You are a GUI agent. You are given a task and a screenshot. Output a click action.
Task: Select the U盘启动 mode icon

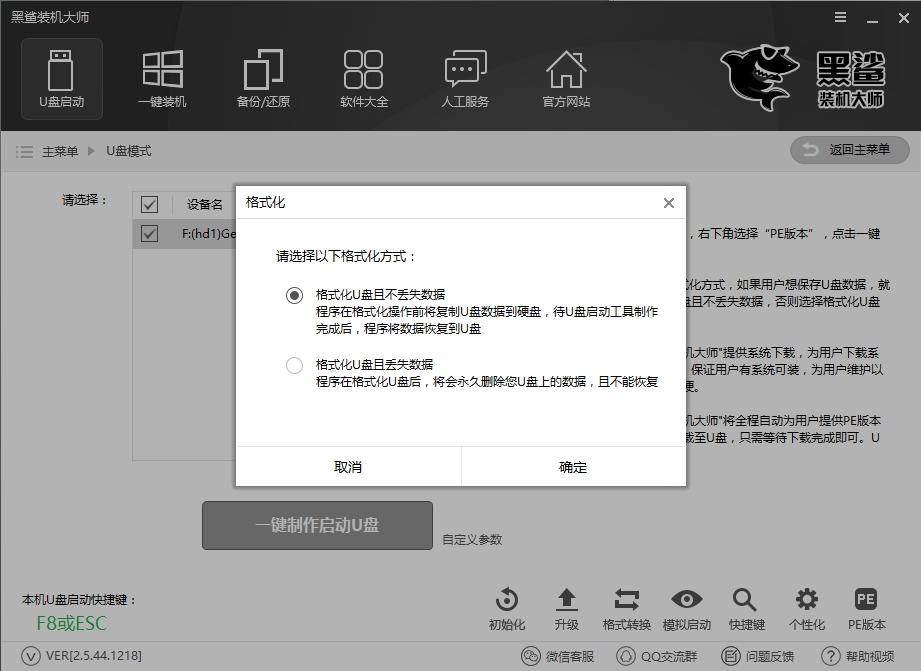[x=62, y=78]
